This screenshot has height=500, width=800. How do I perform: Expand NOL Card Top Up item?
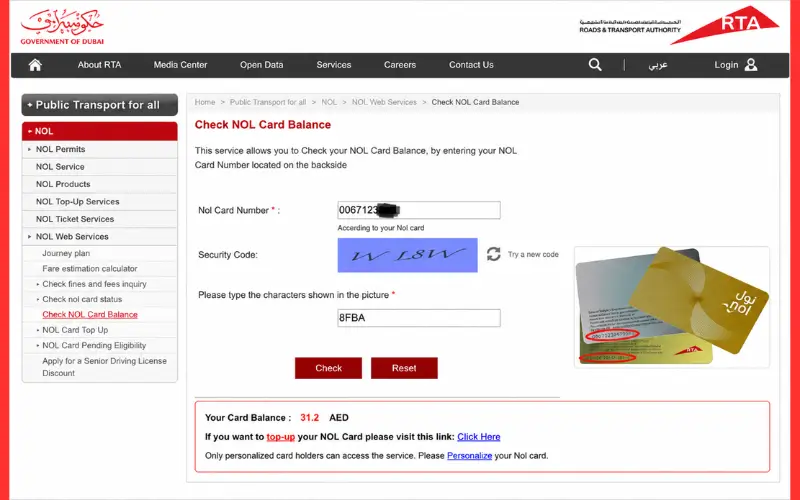[75, 330]
